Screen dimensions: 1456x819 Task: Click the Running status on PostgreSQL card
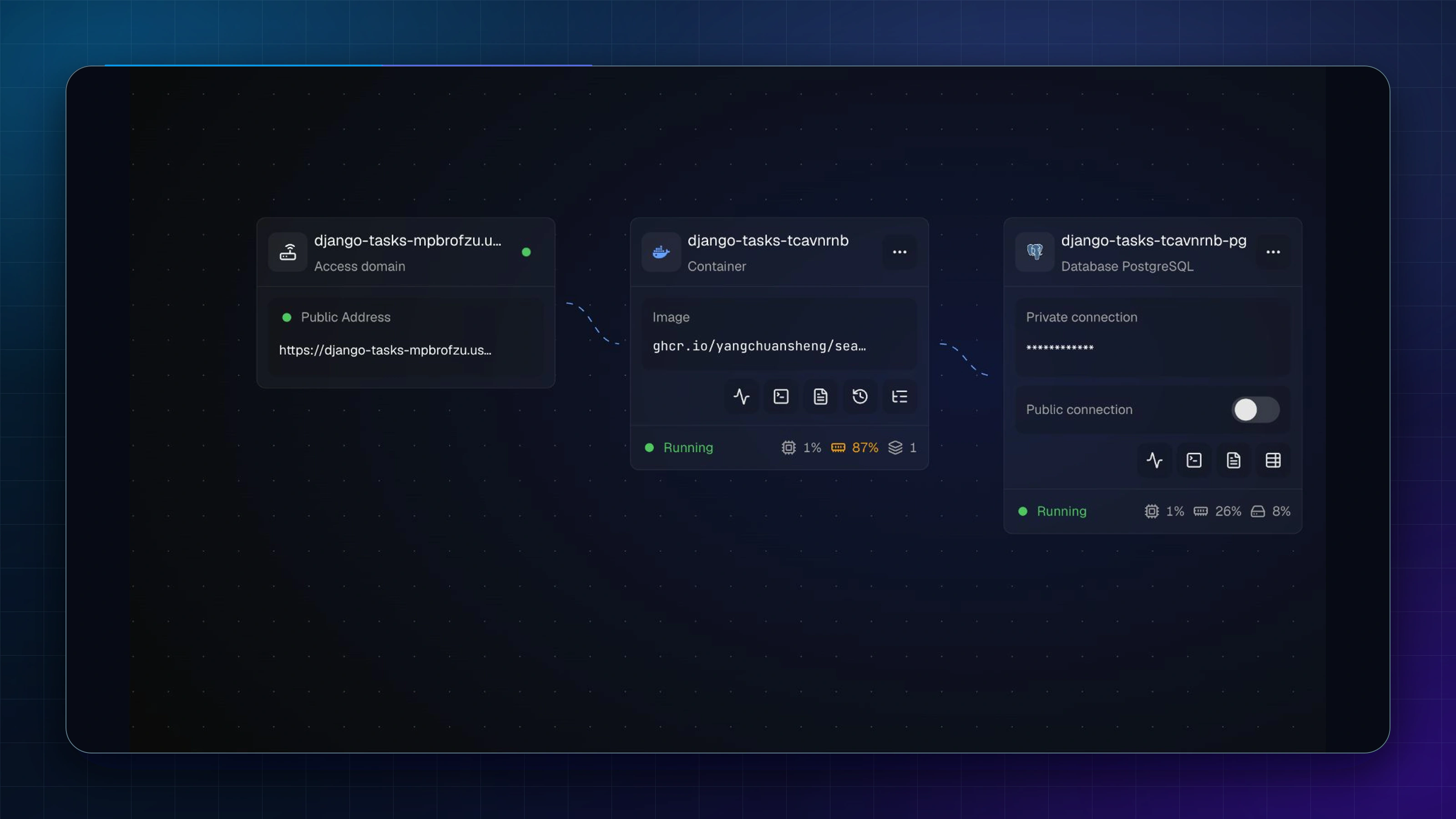point(1062,511)
